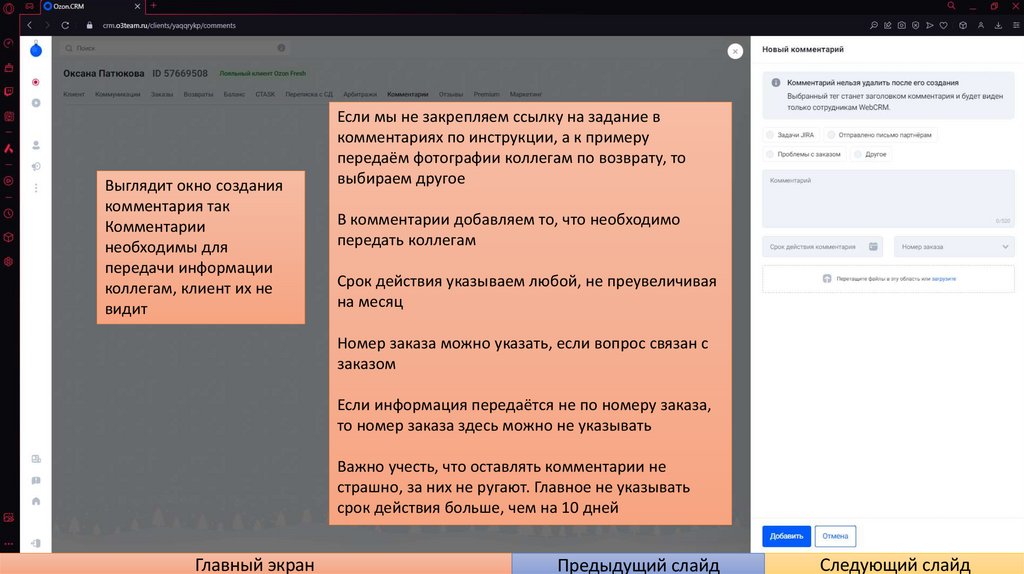Click the "Отмена" button
This screenshot has width=1024, height=574.
(835, 536)
